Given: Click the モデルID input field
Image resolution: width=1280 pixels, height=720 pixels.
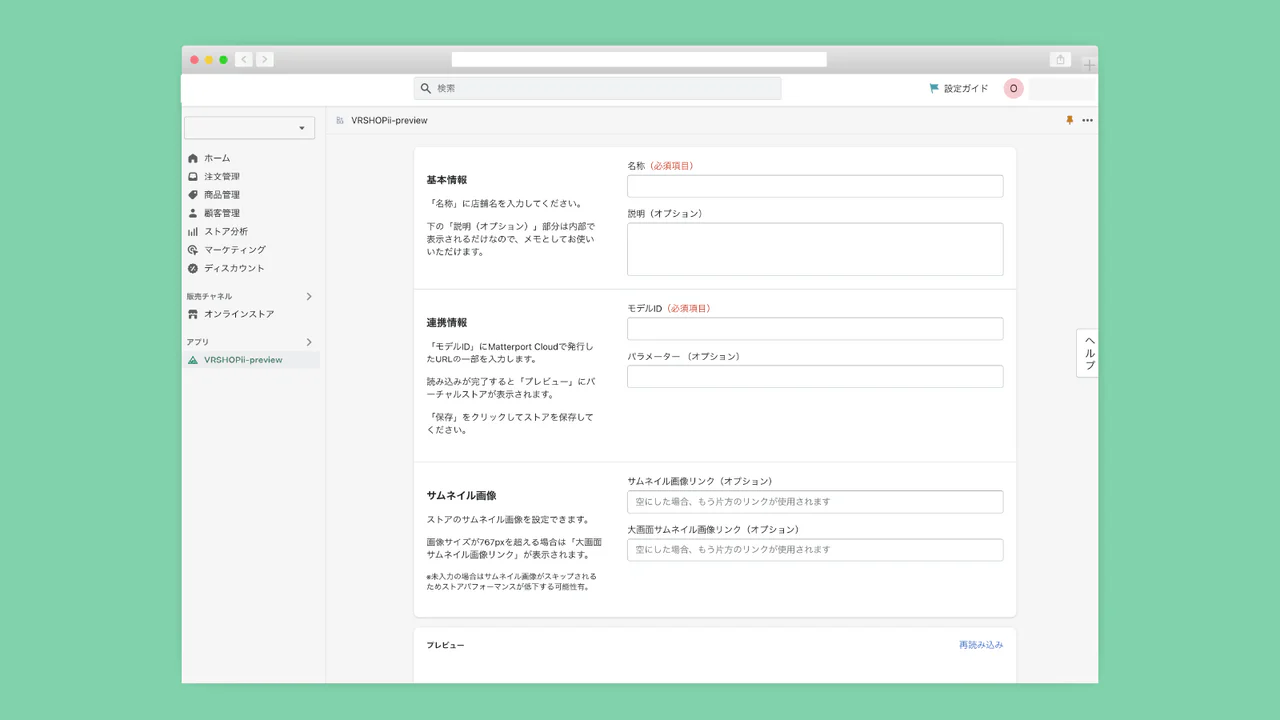Looking at the screenshot, I should [815, 329].
